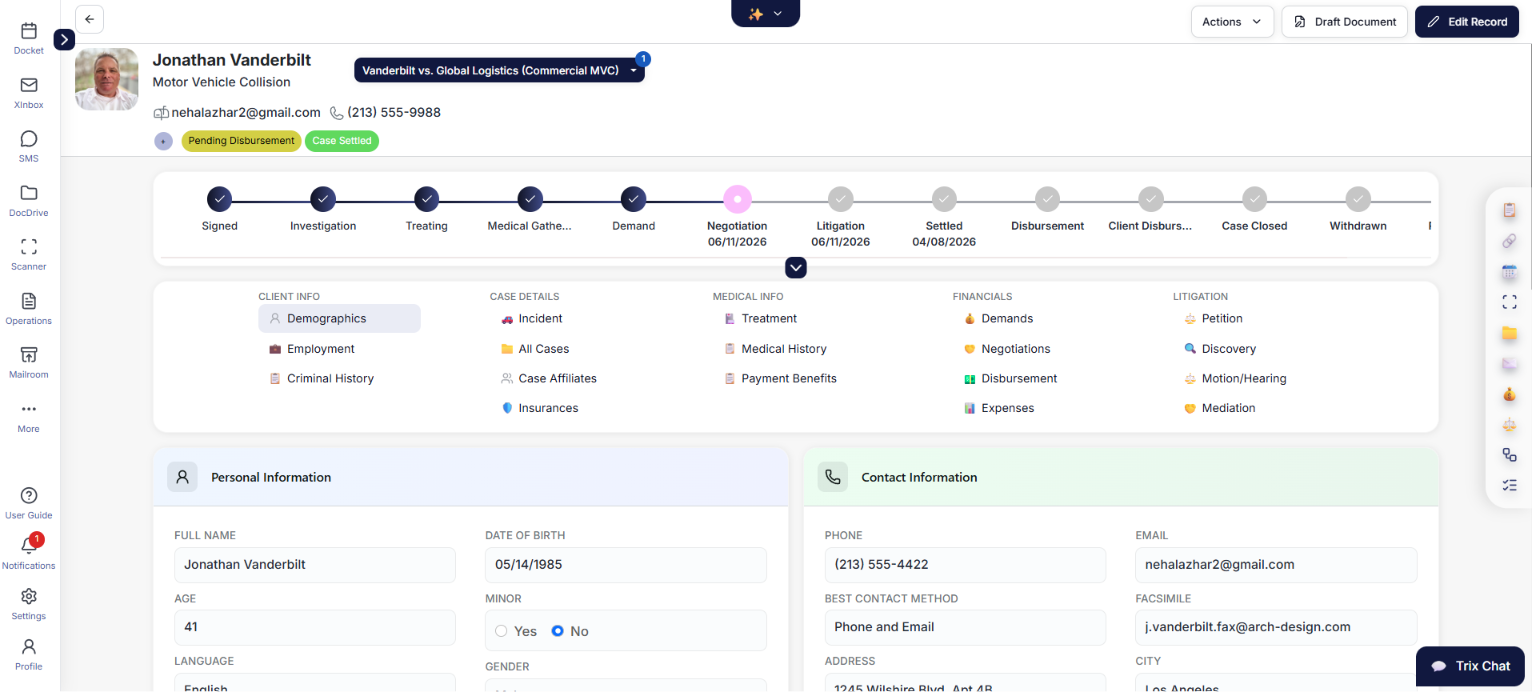The width and height of the screenshot is (1532, 692).
Task: Open Mailroom from the sidebar
Action: click(x=29, y=362)
